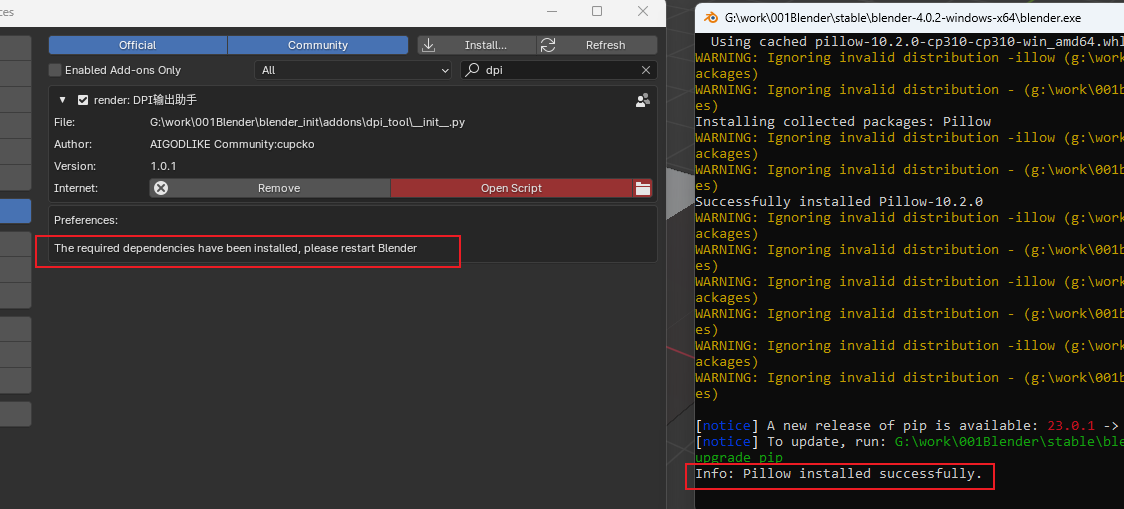
Task: Toggle Enabled Add-ons Only checkbox
Action: 54,70
